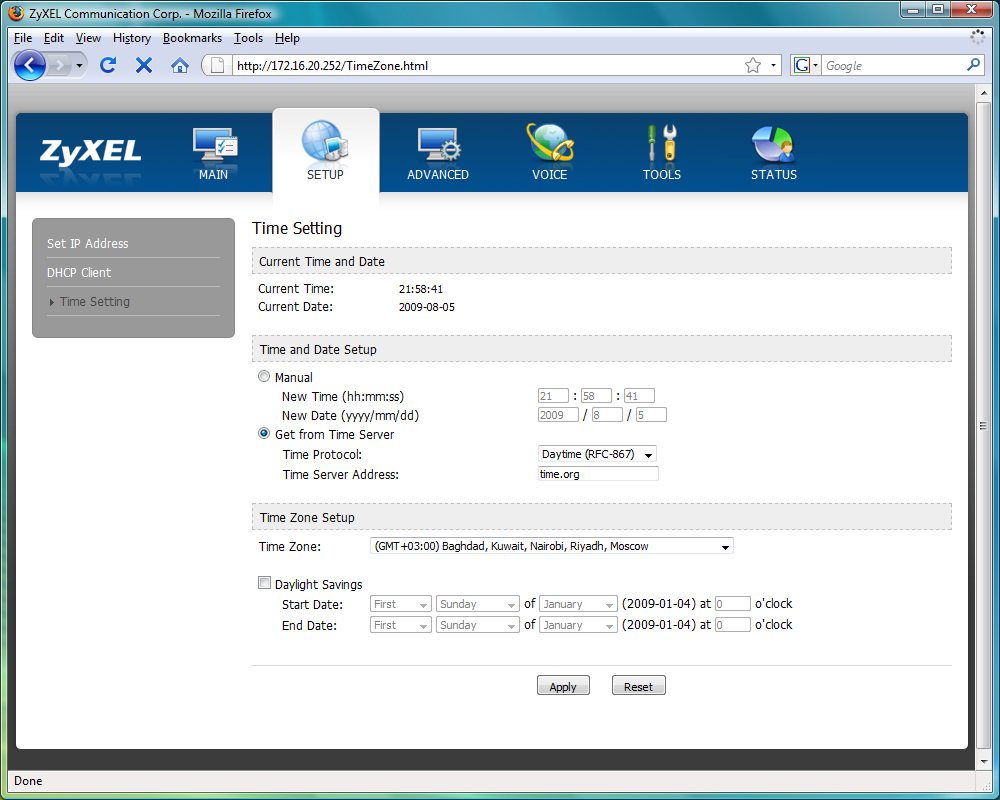Viewport: 1000px width, 800px height.
Task: Open DHCP Client sidebar link
Action: click(x=79, y=272)
